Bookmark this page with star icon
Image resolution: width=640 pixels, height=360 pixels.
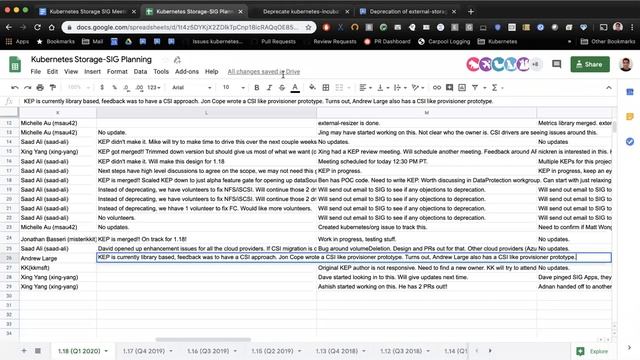point(308,27)
